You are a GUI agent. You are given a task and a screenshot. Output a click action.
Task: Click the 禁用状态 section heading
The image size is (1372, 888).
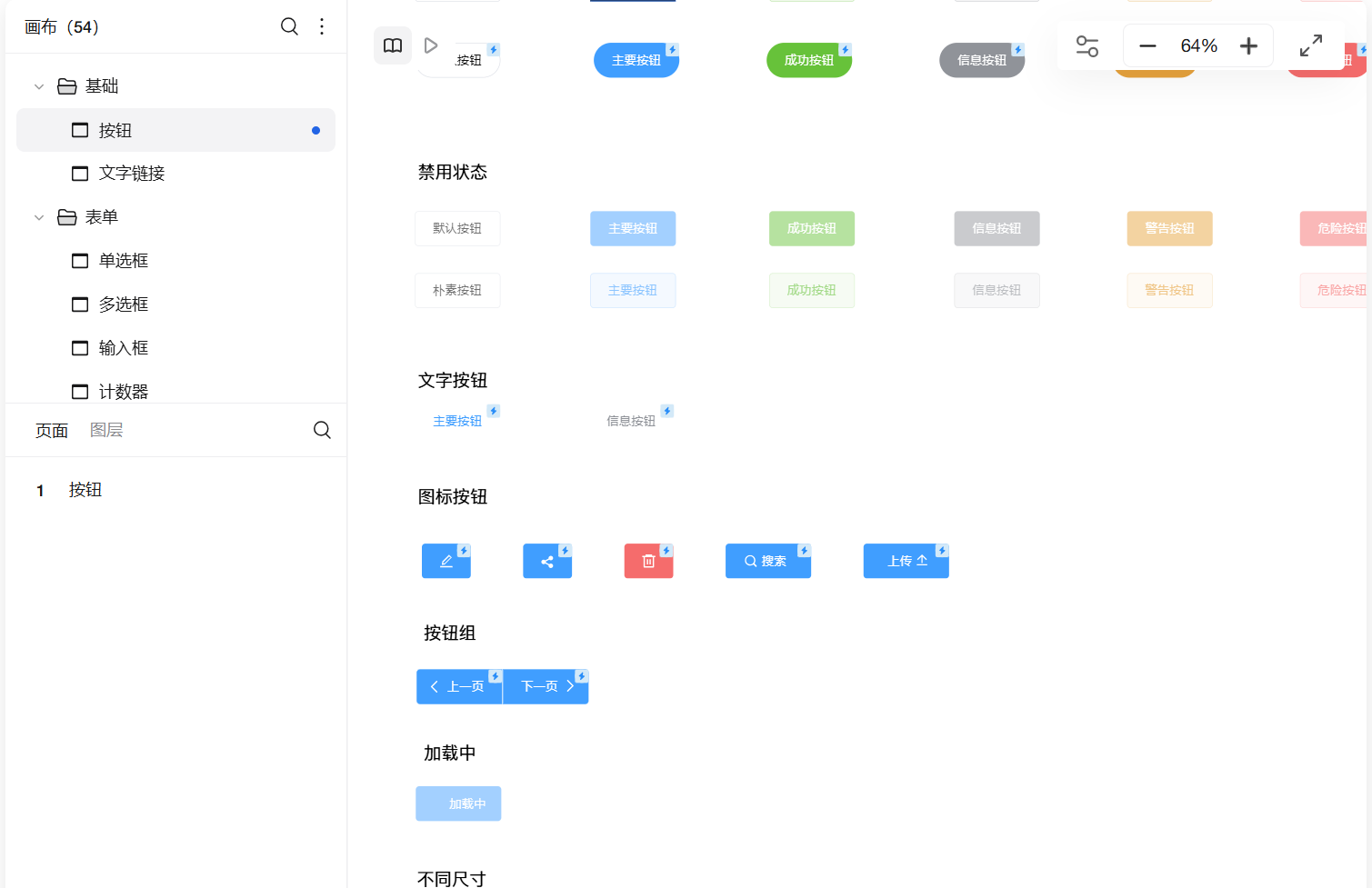pos(453,173)
